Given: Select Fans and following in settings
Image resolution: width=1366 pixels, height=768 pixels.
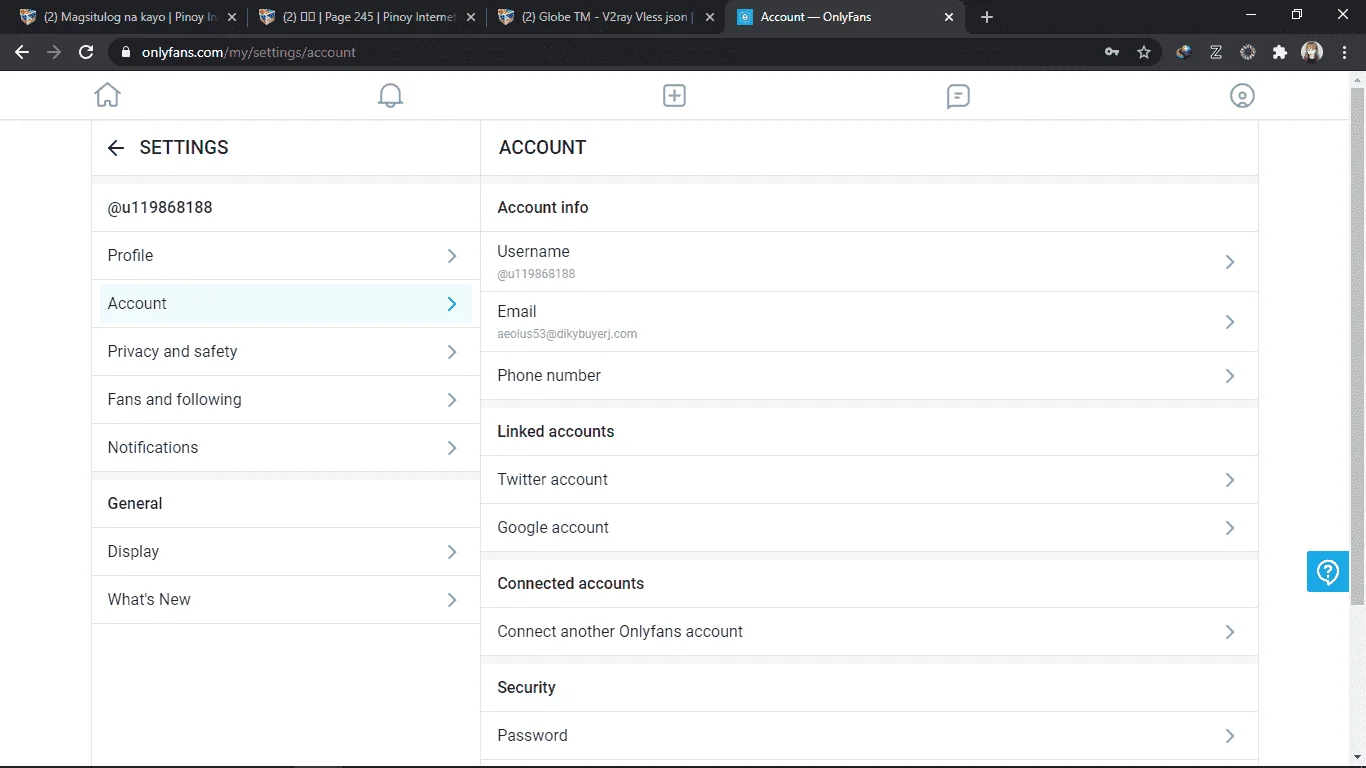Looking at the screenshot, I should point(286,400).
